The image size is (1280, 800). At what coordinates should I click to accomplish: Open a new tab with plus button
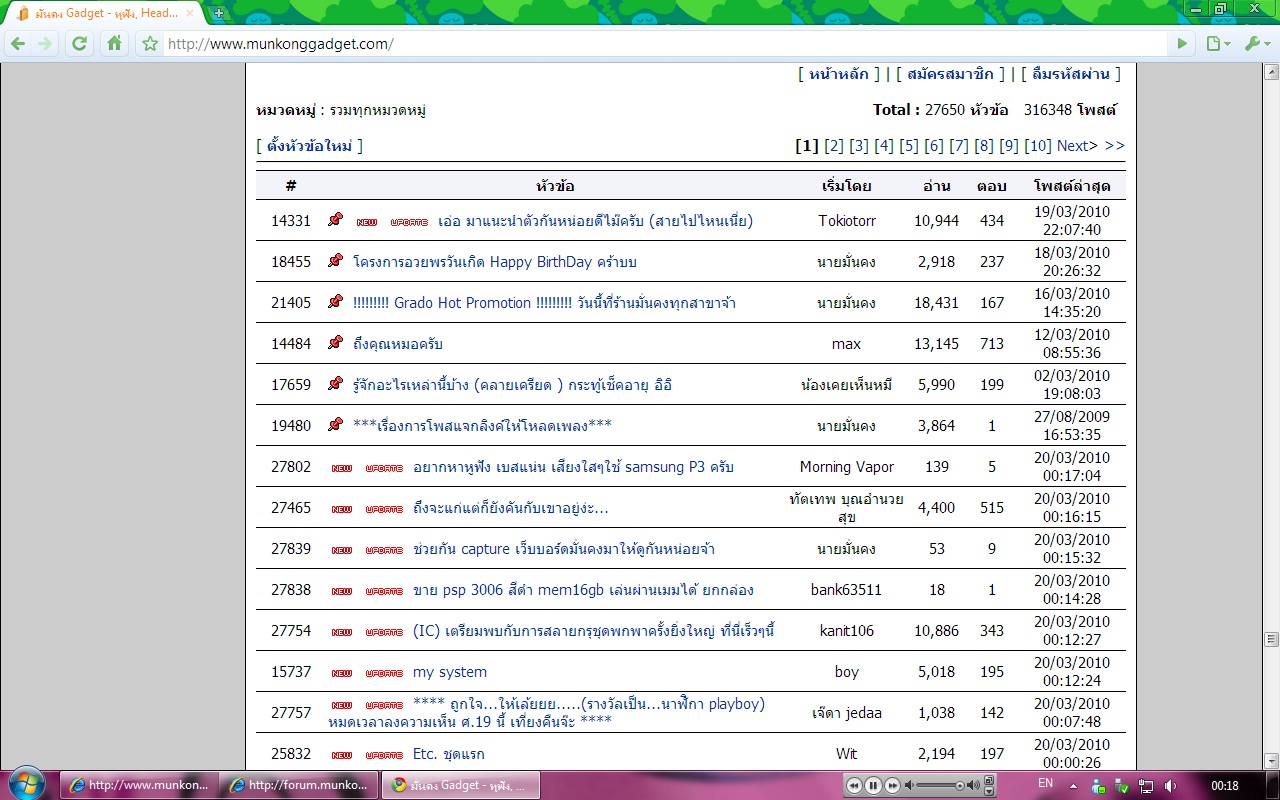click(219, 13)
